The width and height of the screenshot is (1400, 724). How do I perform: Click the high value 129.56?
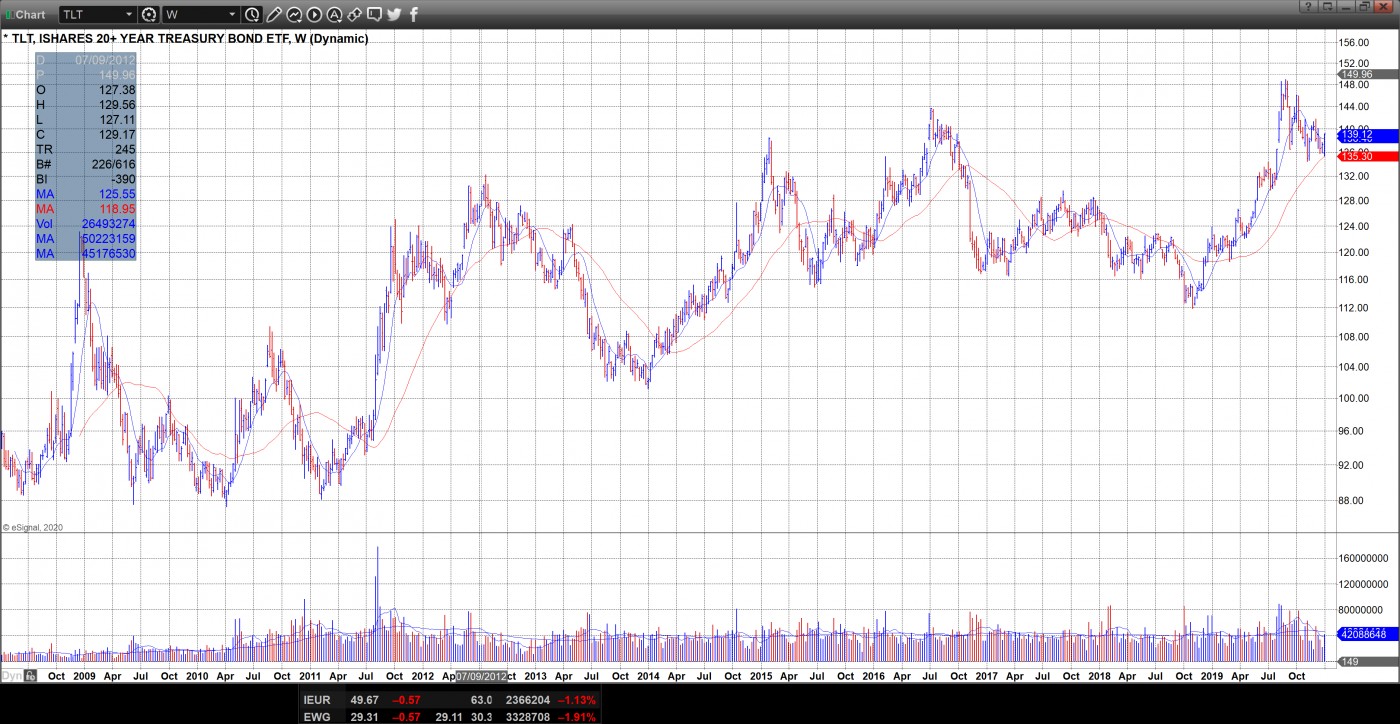point(116,105)
